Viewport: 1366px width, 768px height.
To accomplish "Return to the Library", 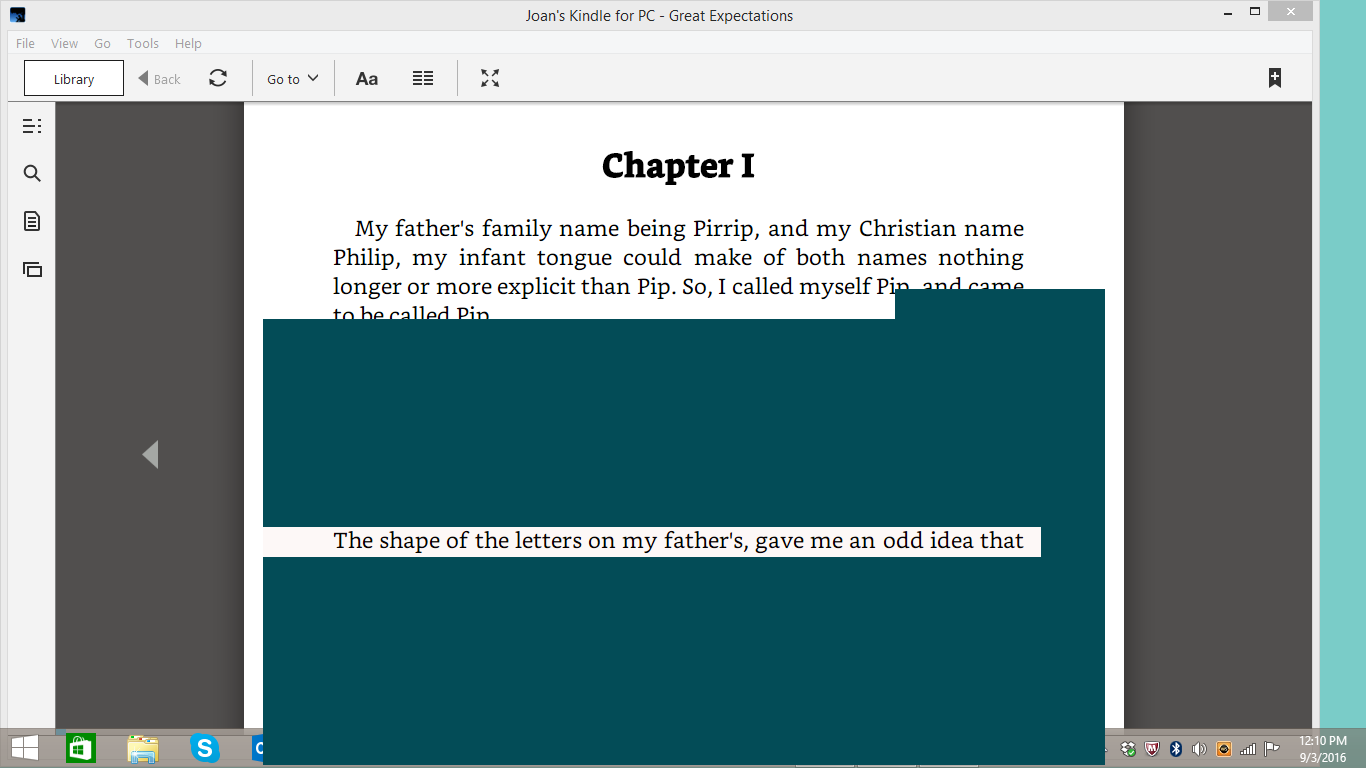I will [73, 77].
